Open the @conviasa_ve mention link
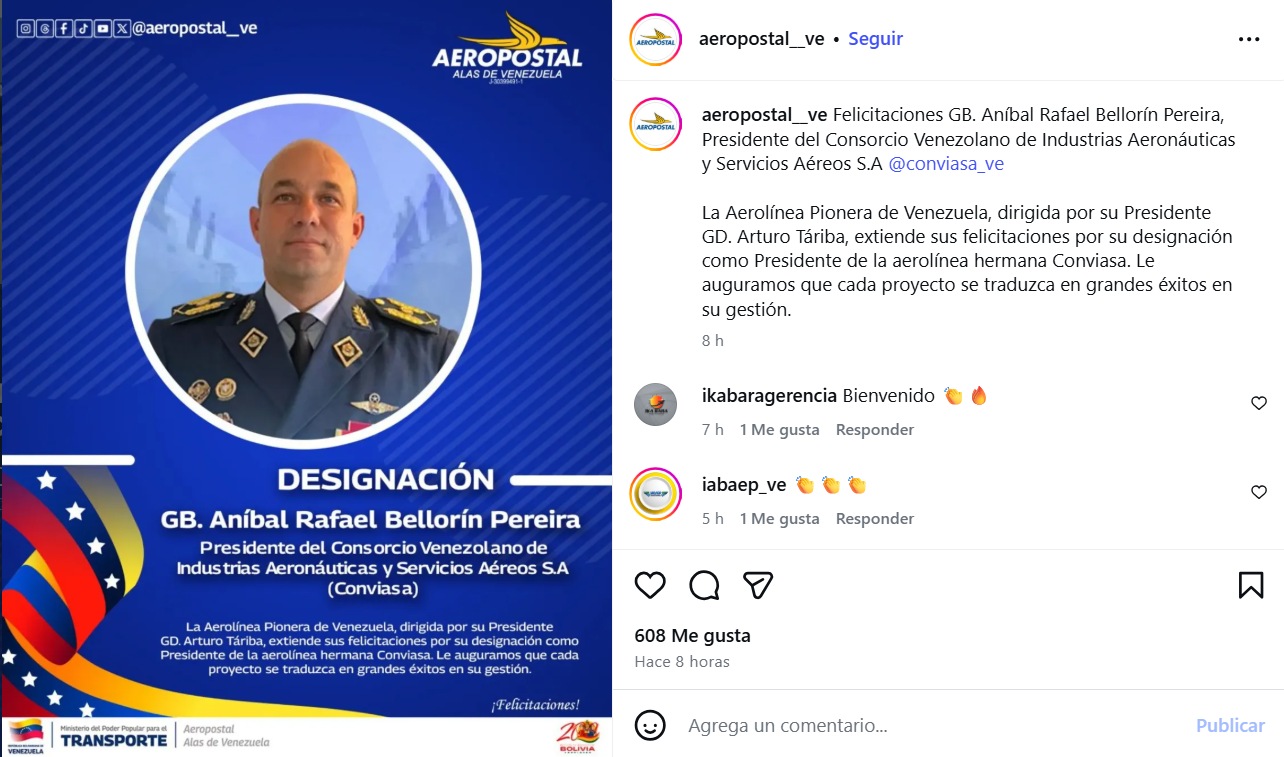Screen dimensions: 1284x757 (x=946, y=164)
